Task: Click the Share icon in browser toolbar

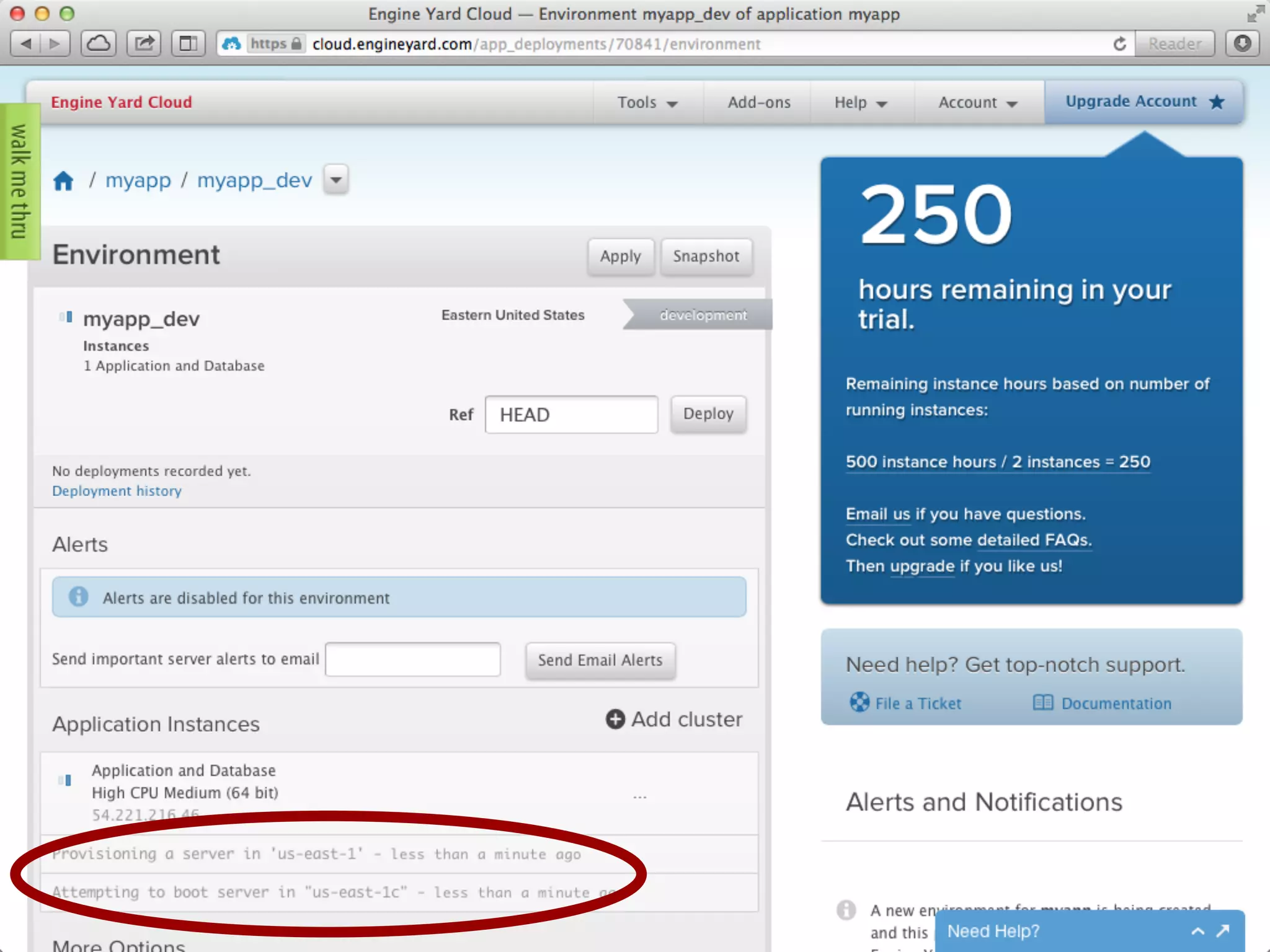Action: click(144, 44)
